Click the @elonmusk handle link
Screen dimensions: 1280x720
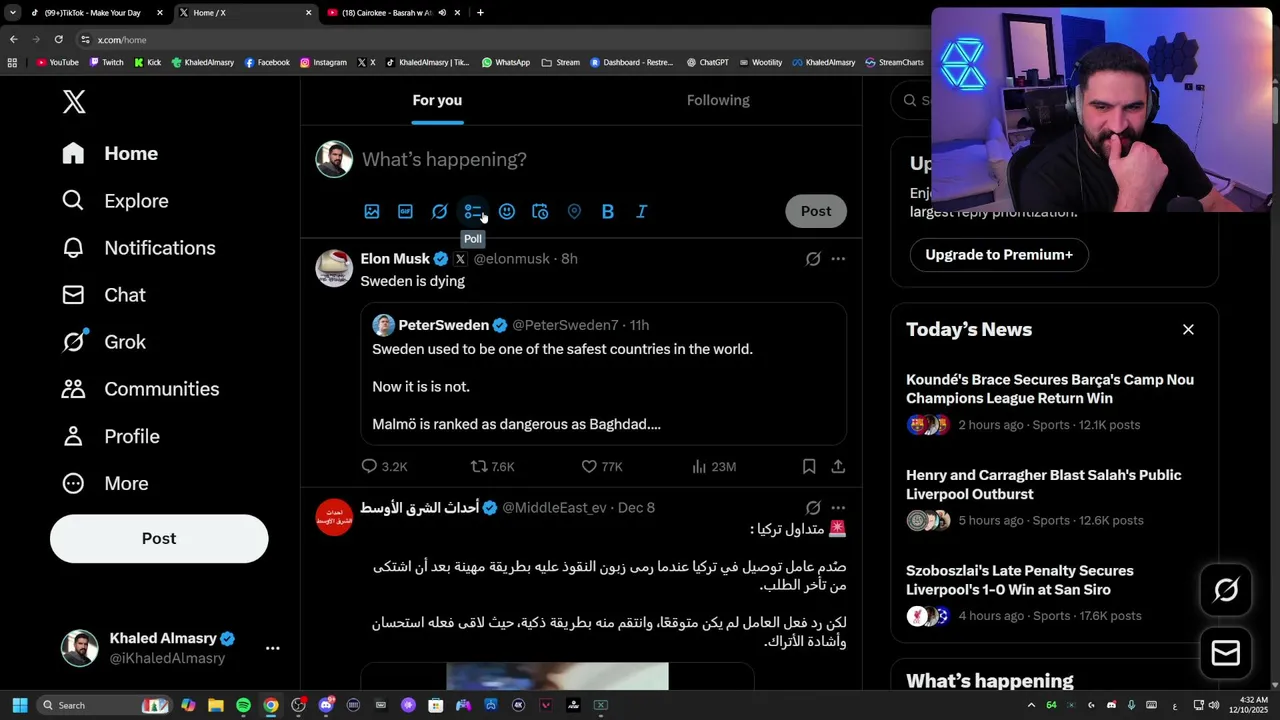(x=511, y=258)
